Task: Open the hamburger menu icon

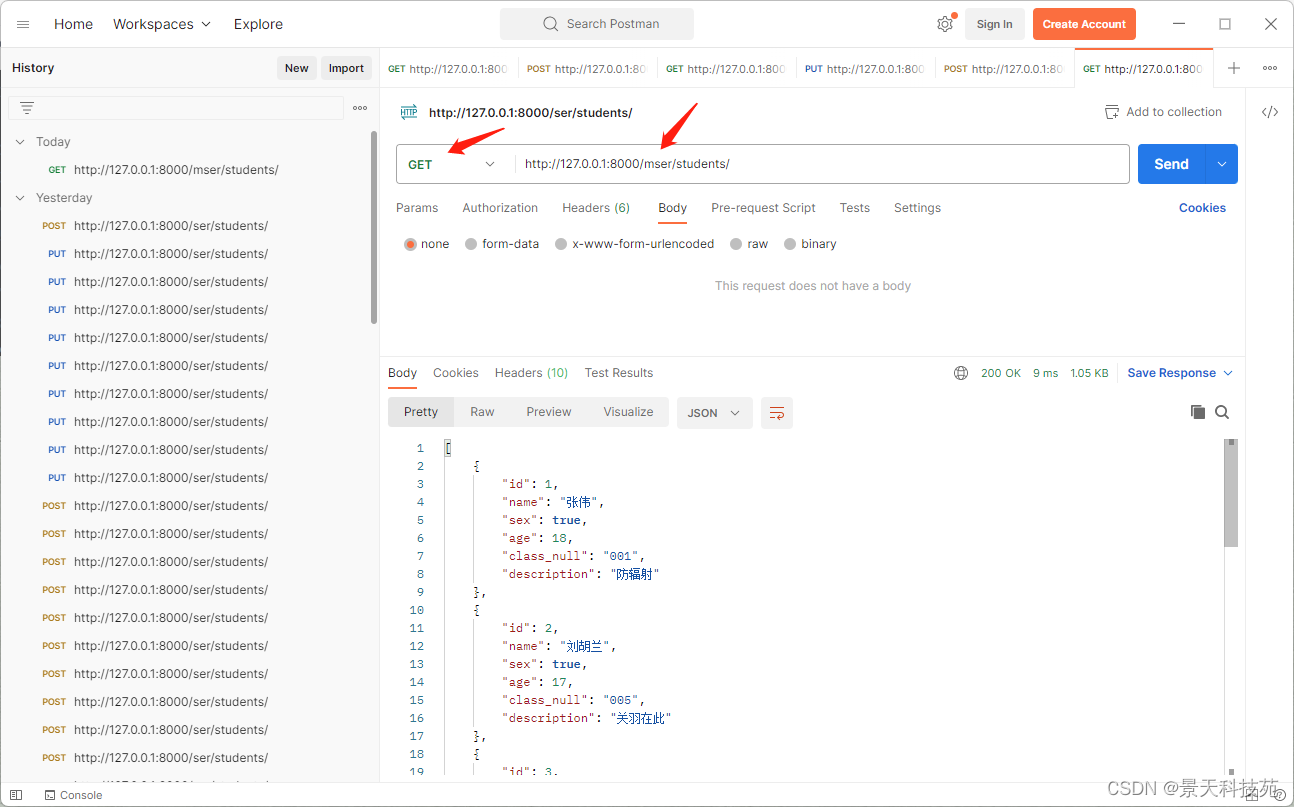Action: (23, 24)
